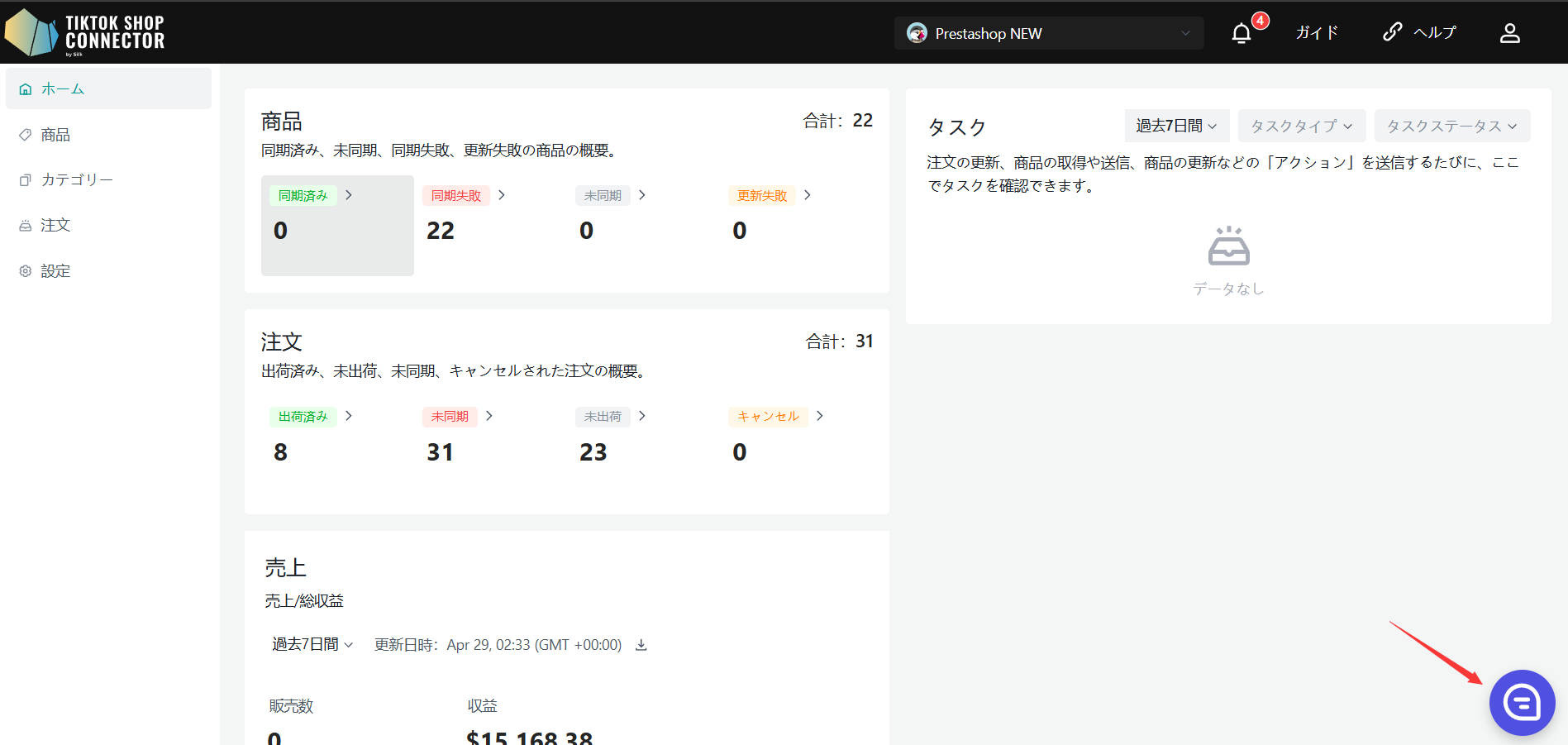Change the 過去7日間 period in 売上 section
Viewport: 1568px width, 745px height.
[x=312, y=645]
